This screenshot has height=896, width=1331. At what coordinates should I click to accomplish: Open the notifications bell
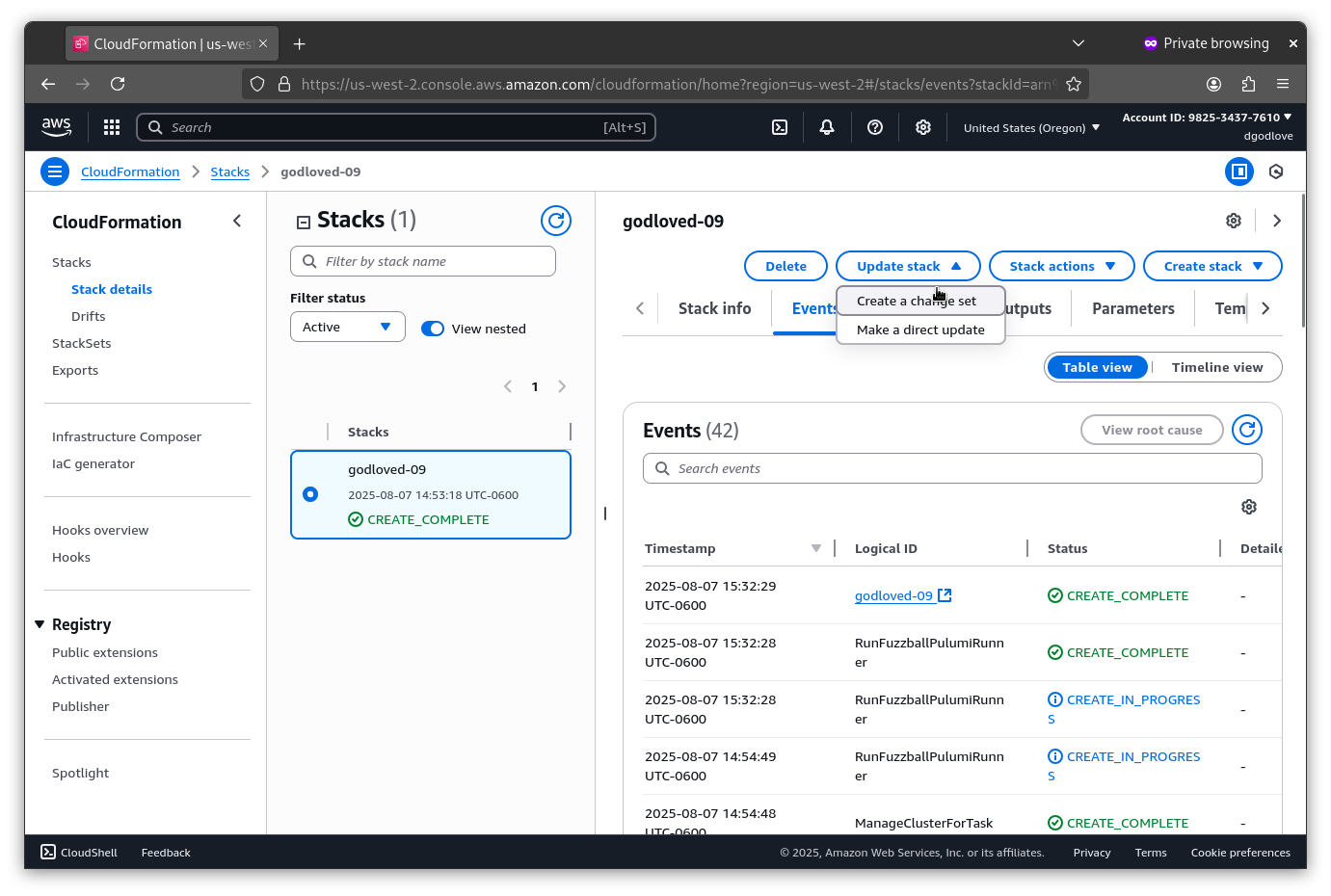pos(827,127)
